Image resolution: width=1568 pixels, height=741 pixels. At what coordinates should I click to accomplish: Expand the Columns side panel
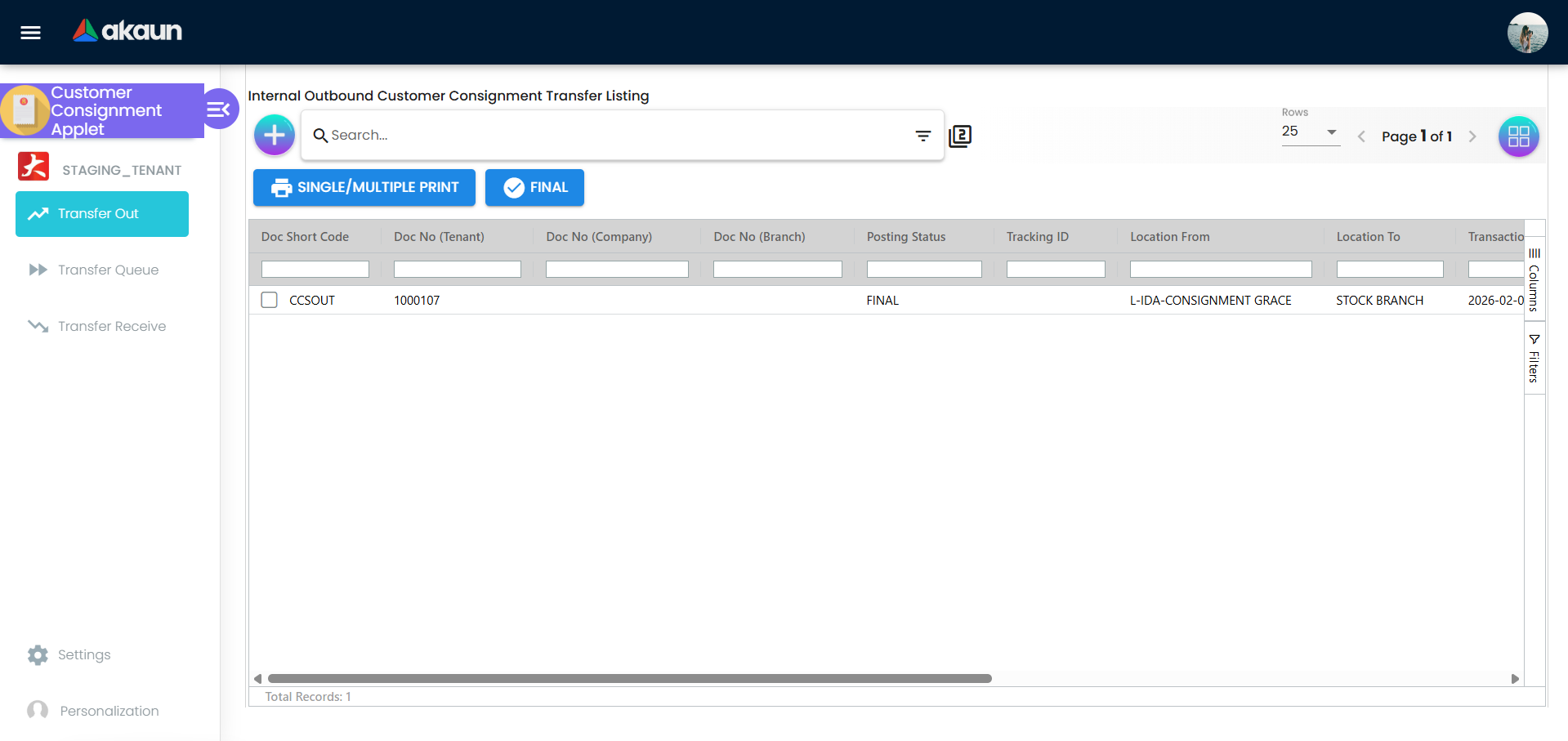click(1534, 279)
